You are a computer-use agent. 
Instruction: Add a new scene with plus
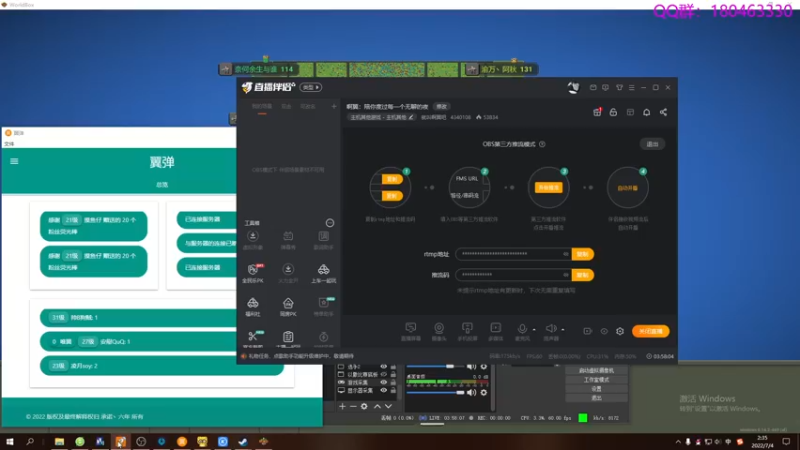click(x=334, y=107)
